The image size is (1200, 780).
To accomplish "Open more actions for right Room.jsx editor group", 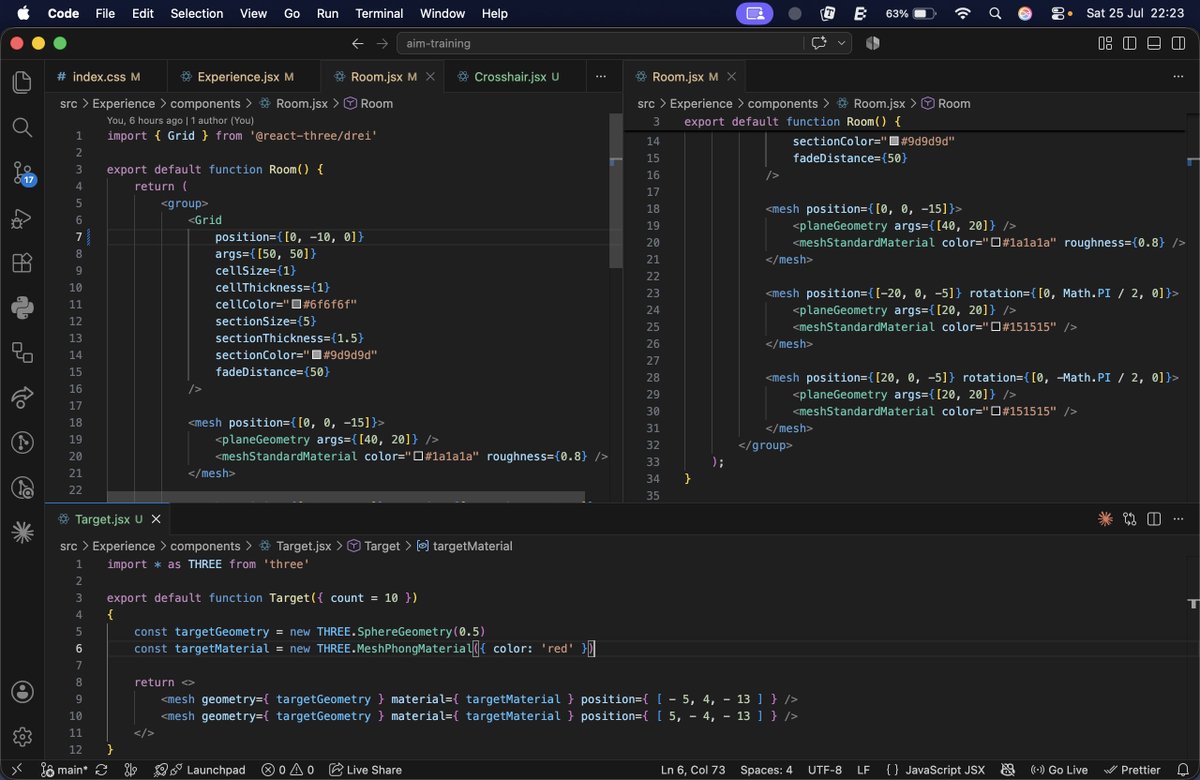I will [x=1179, y=76].
